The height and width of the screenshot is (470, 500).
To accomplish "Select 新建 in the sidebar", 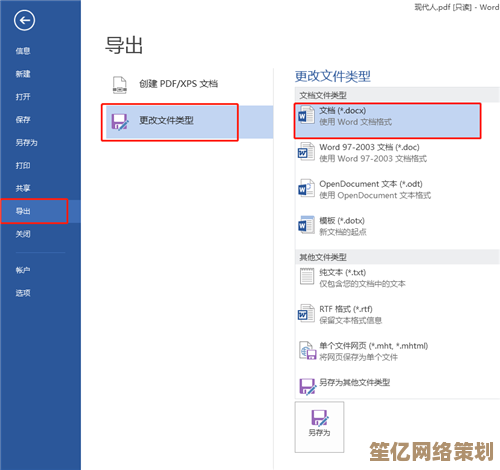I will click(x=23, y=74).
